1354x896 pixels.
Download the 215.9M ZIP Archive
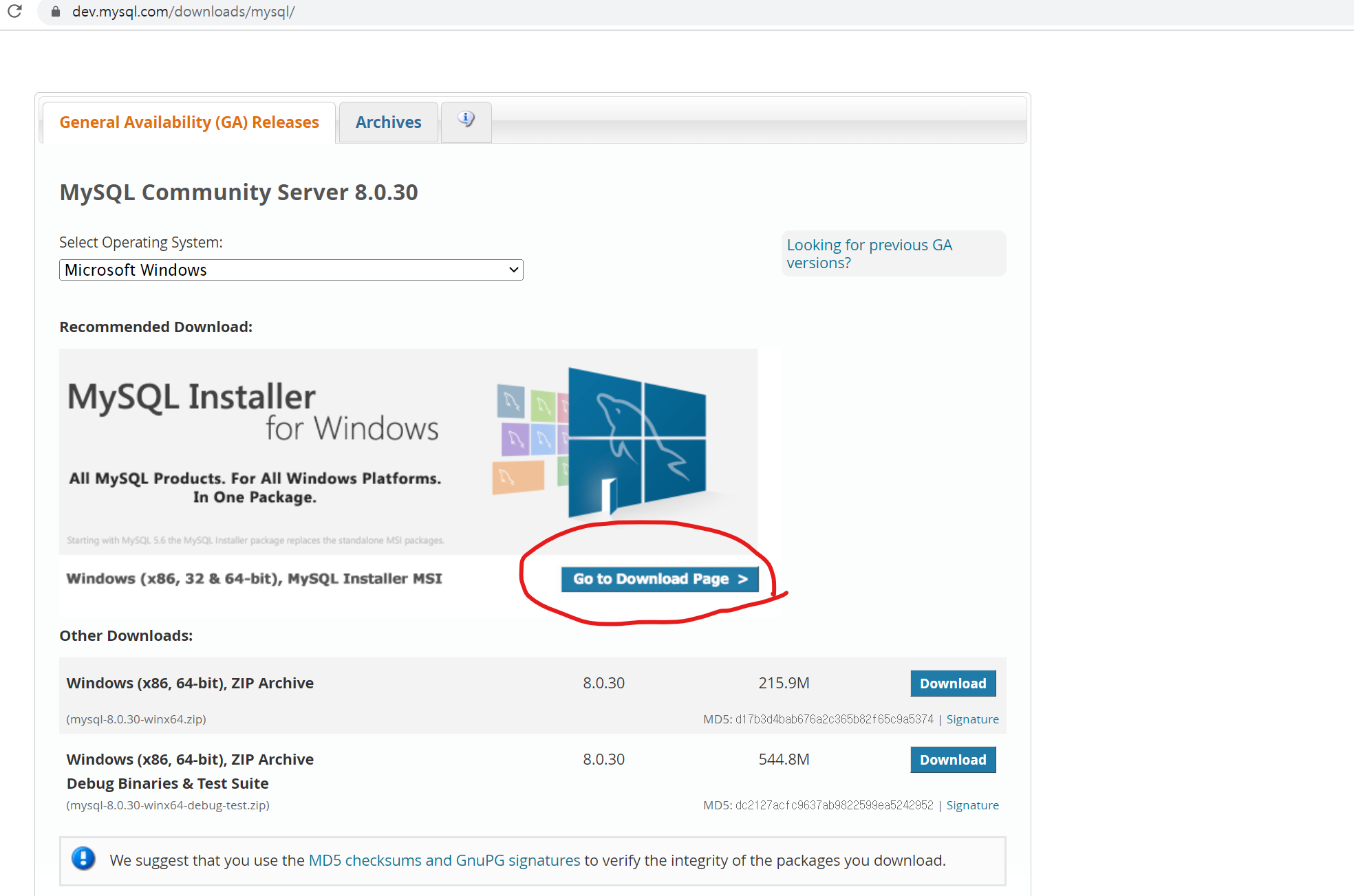(x=953, y=684)
